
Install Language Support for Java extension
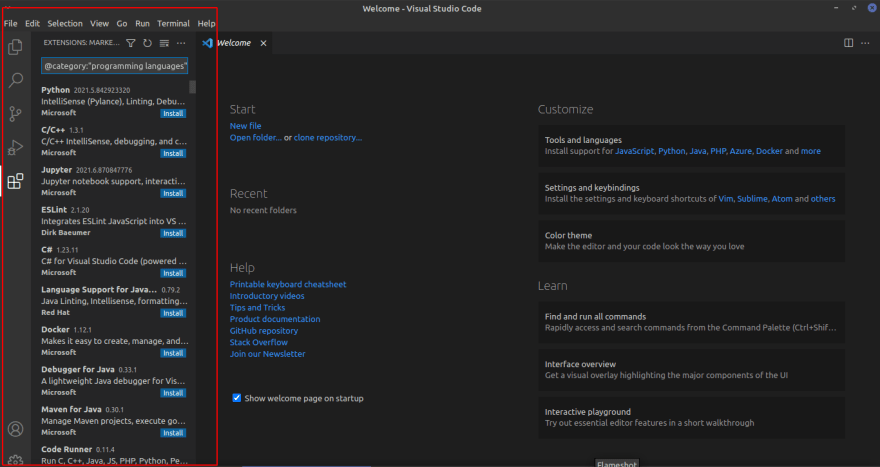tap(173, 313)
